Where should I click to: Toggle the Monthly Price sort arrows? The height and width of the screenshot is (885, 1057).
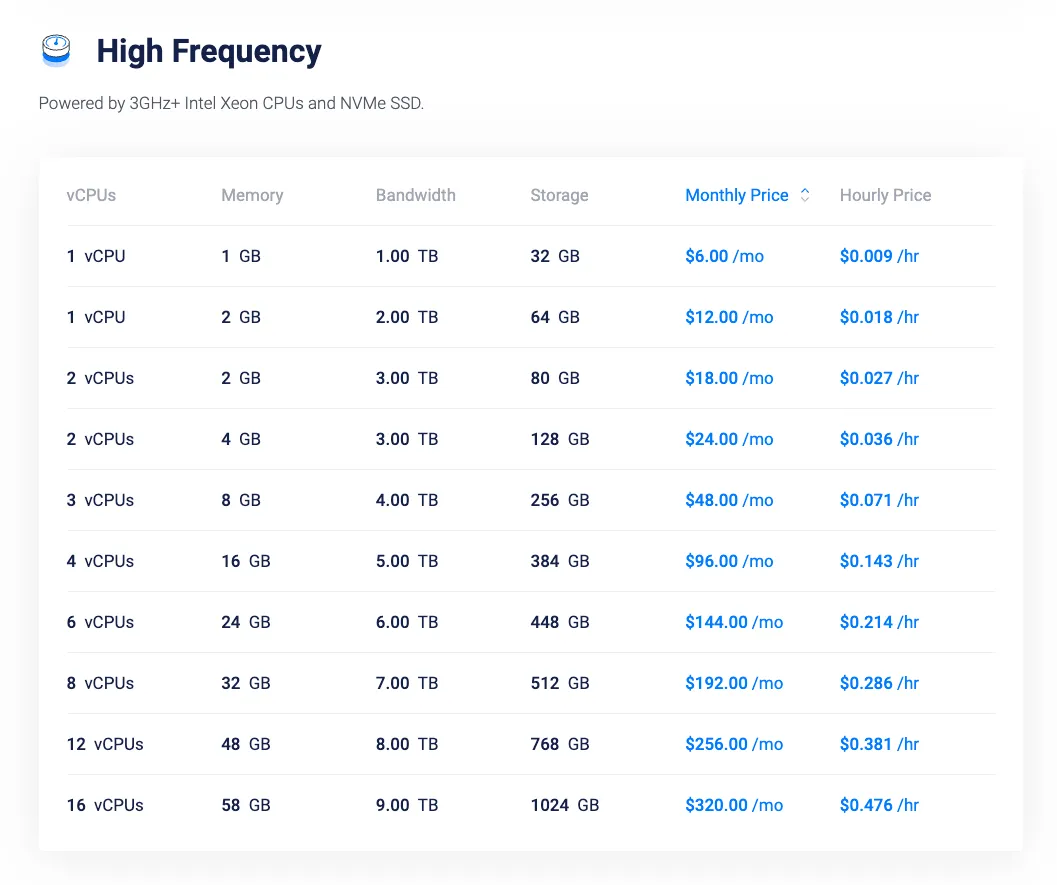tap(805, 195)
